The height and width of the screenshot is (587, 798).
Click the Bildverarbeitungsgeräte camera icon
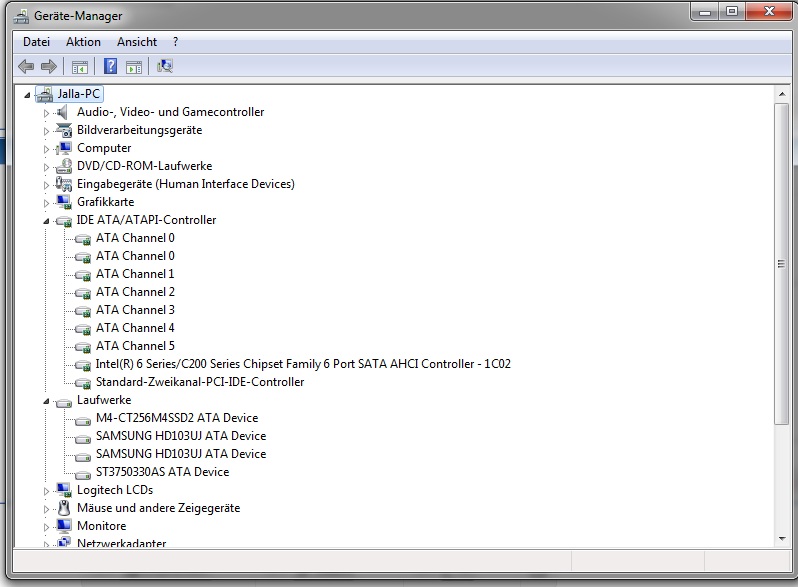pos(64,130)
